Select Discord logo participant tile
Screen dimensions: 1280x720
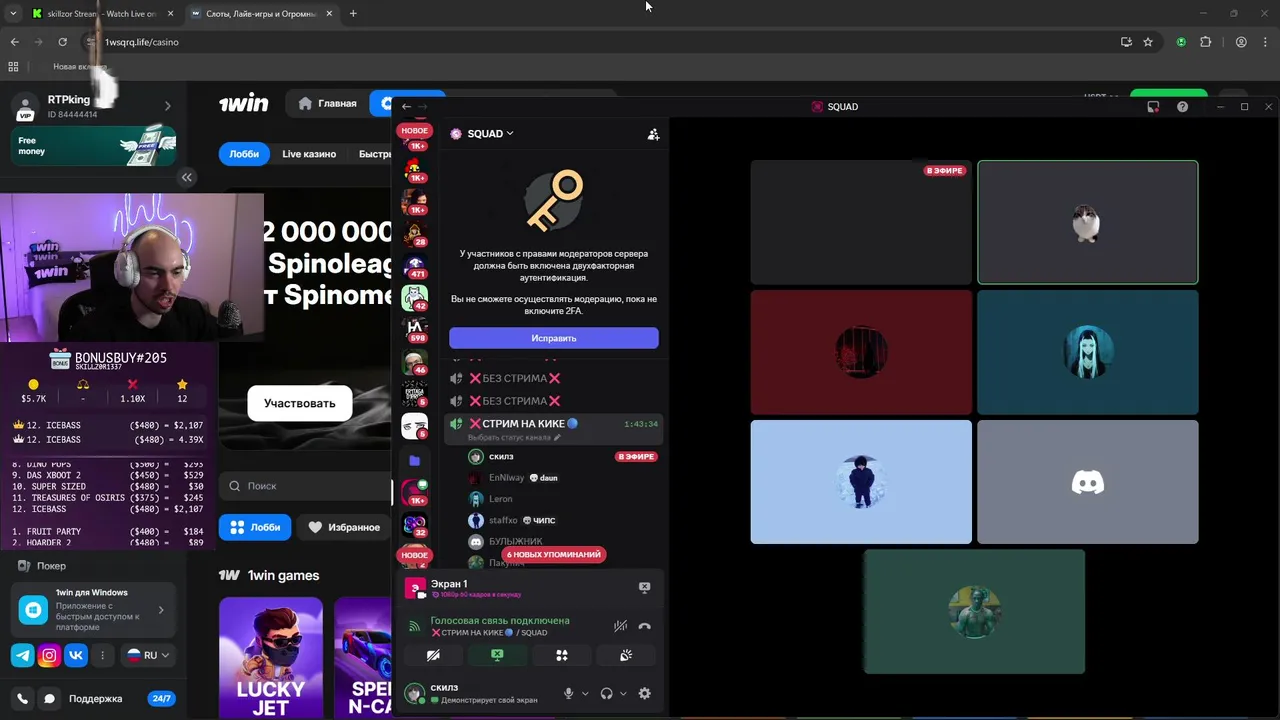pyautogui.click(x=1087, y=482)
